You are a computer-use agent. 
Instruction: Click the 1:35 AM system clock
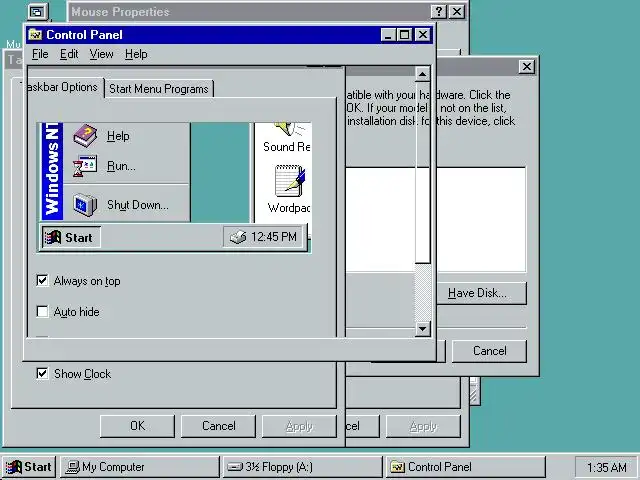click(606, 467)
